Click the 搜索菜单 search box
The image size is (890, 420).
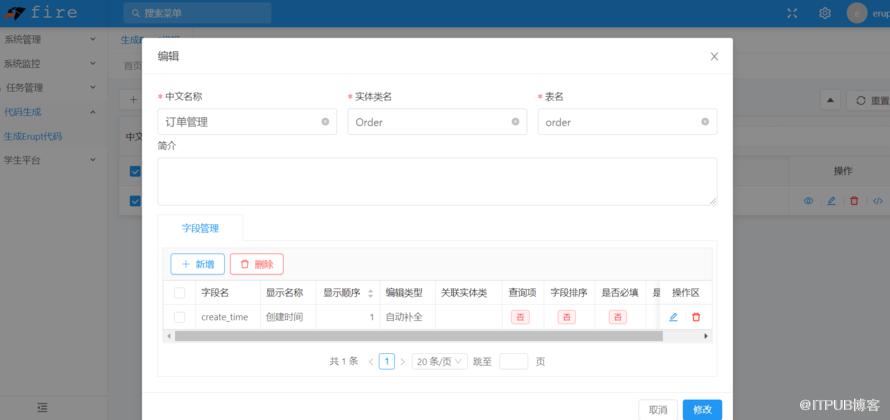197,13
